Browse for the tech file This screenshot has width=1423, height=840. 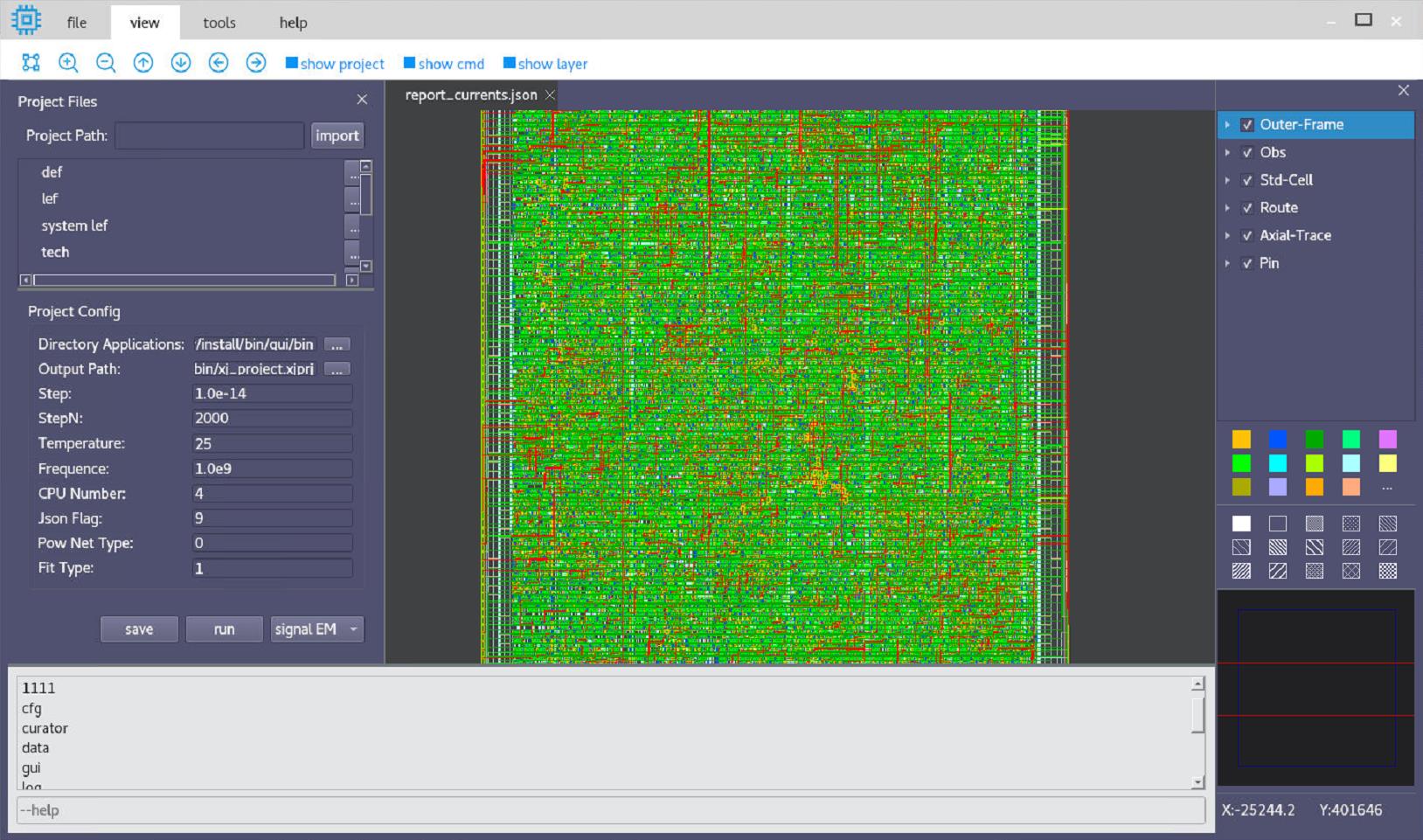pos(353,253)
